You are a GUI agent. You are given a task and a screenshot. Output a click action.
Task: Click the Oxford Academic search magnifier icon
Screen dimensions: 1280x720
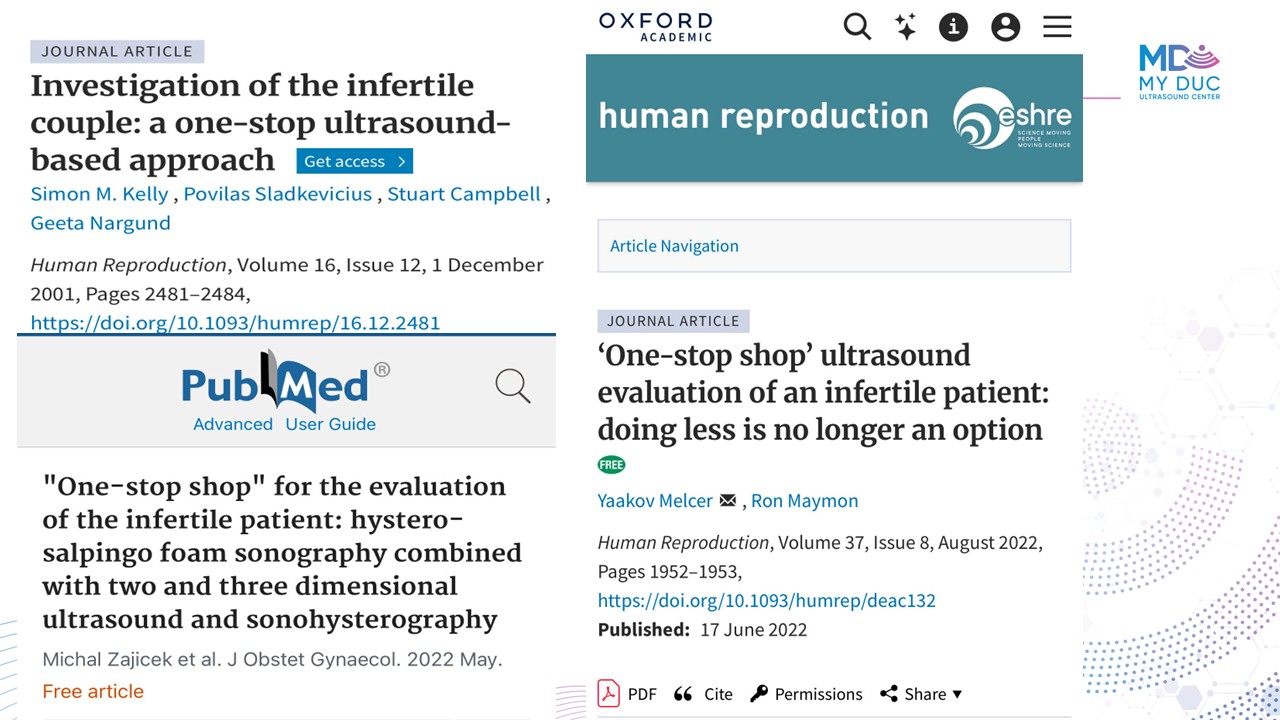(857, 26)
